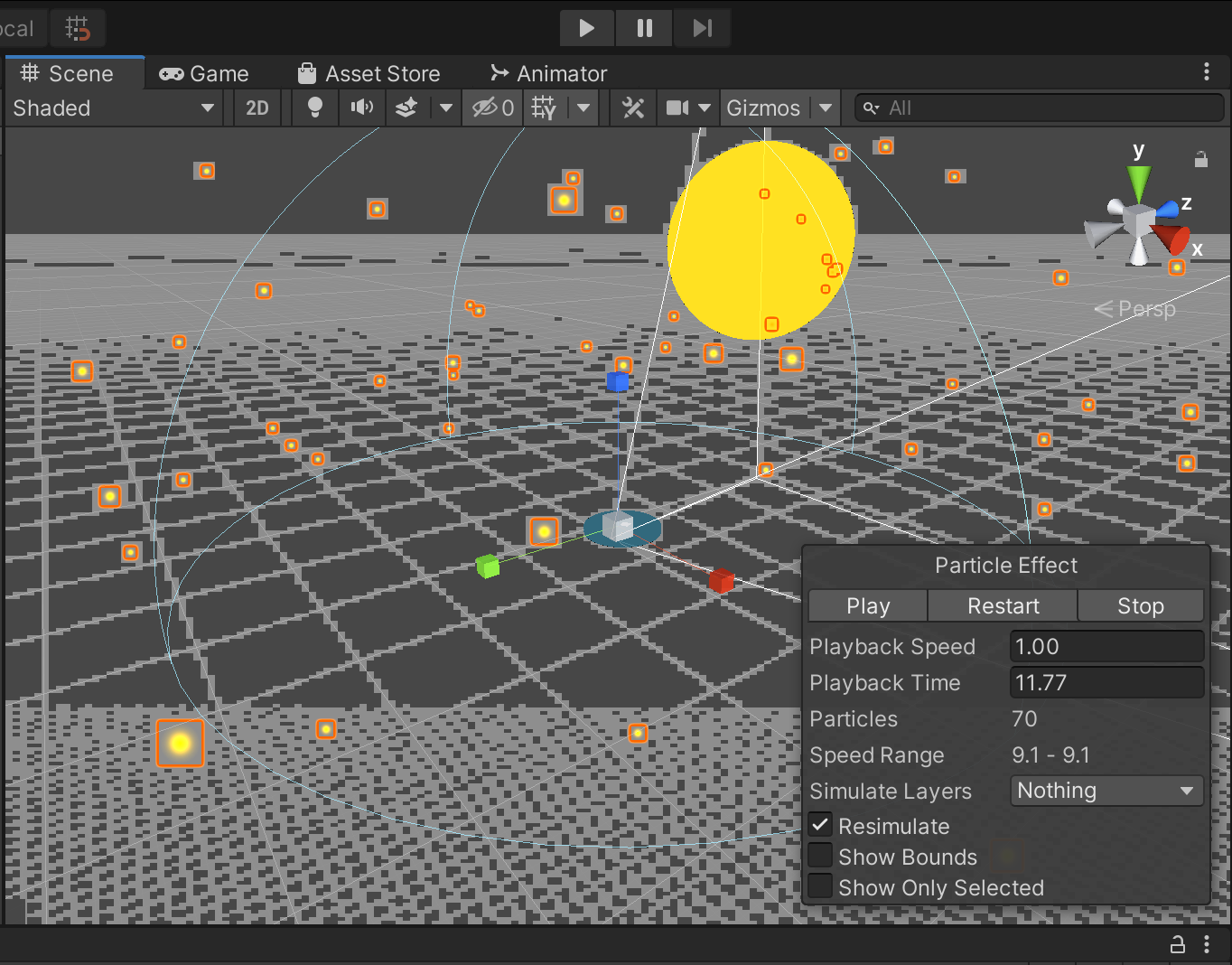Image resolution: width=1232 pixels, height=965 pixels.
Task: Expand the grid settings dropdown arrow
Action: tap(583, 108)
